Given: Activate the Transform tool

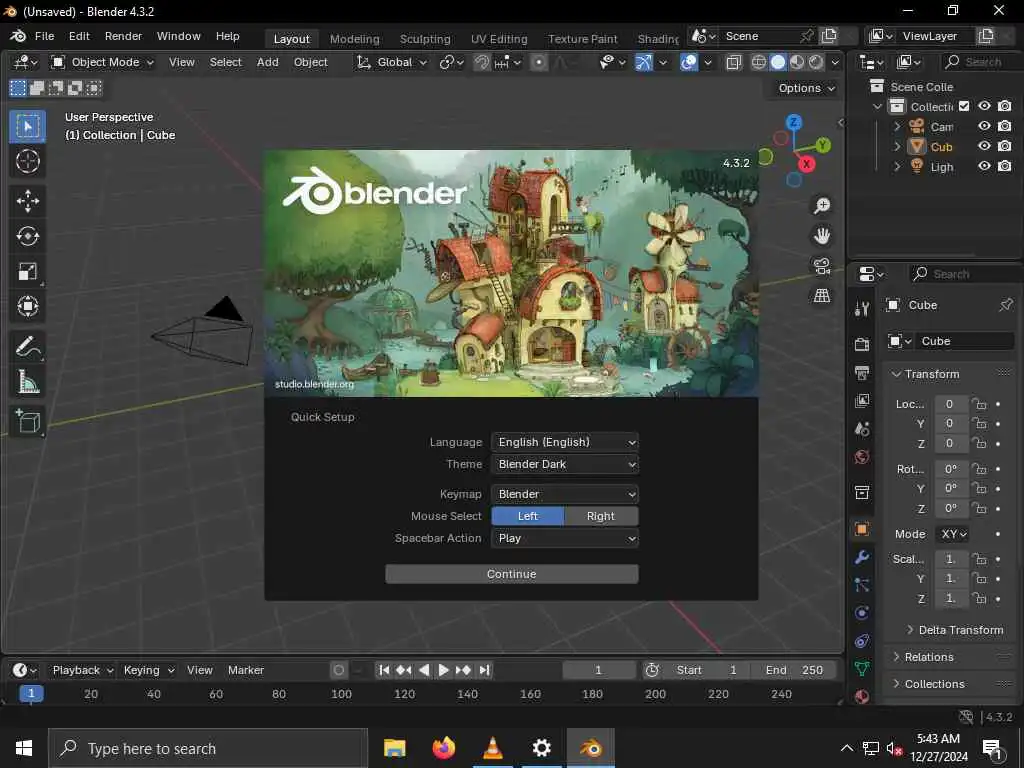Looking at the screenshot, I should coord(27,306).
